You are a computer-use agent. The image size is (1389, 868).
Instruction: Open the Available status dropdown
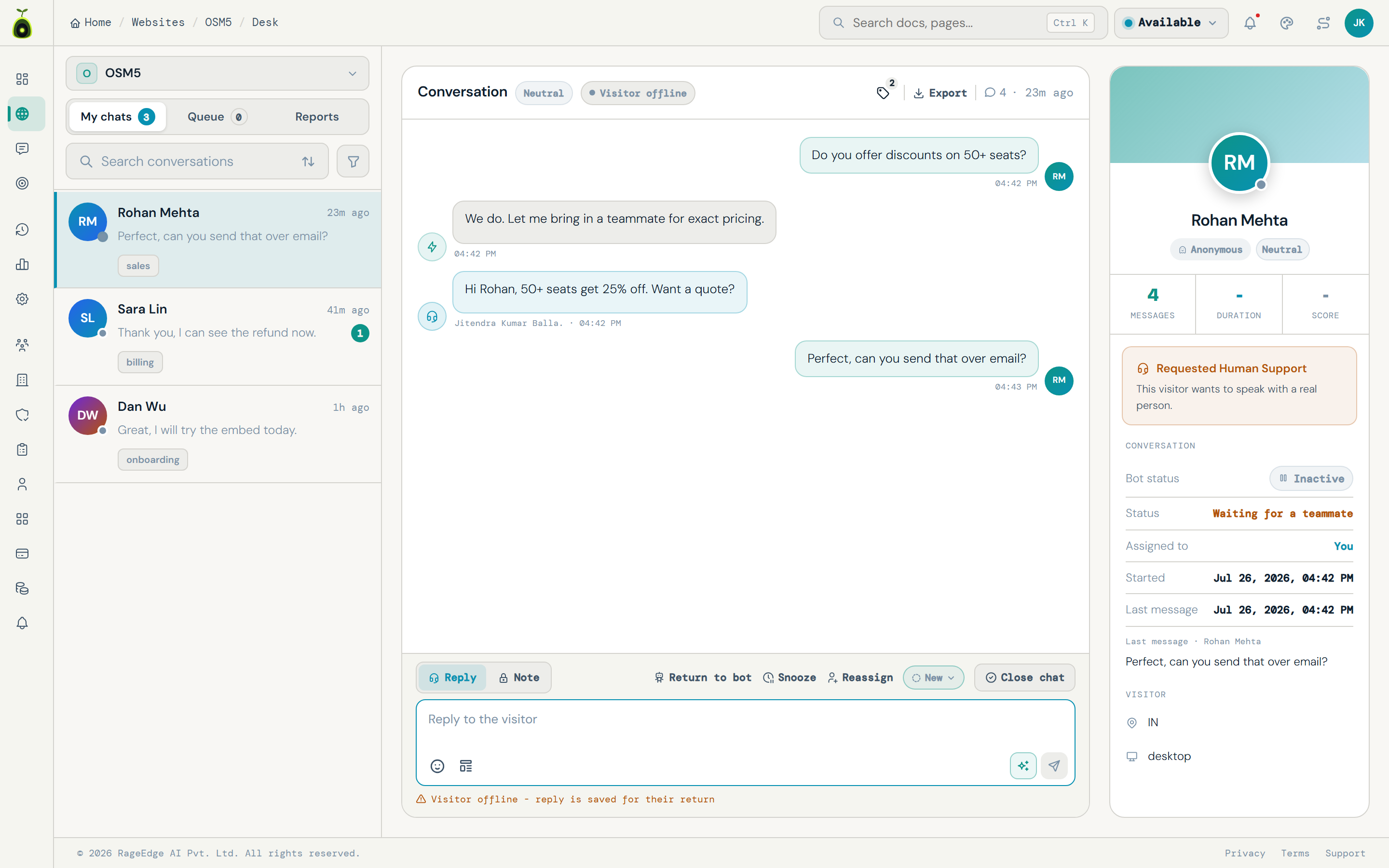(1171, 23)
